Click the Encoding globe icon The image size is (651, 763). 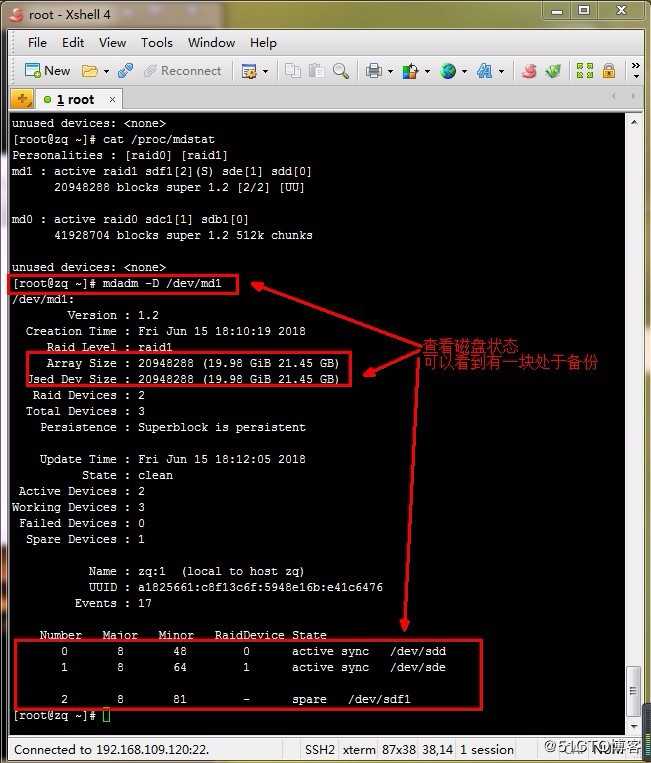tap(448, 71)
